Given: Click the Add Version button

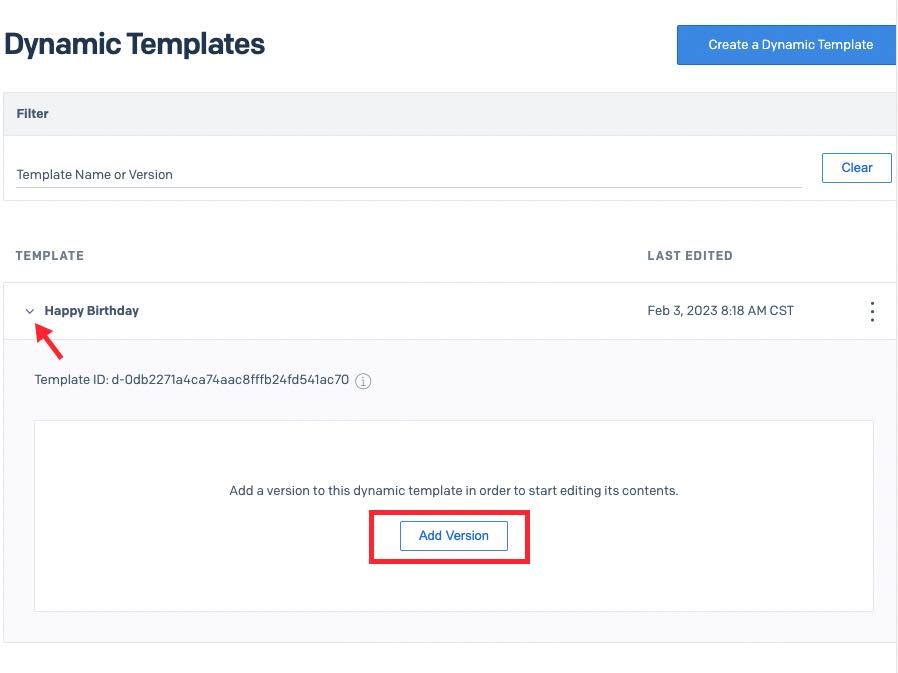Looking at the screenshot, I should (x=453, y=536).
